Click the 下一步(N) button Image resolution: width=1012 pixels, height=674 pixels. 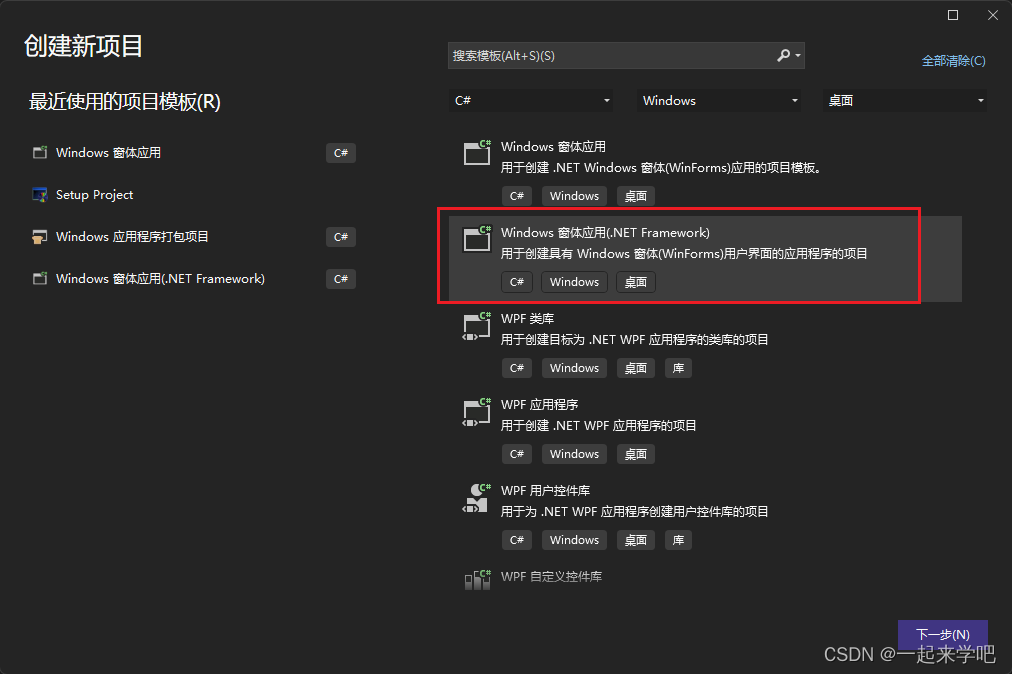[x=941, y=634]
